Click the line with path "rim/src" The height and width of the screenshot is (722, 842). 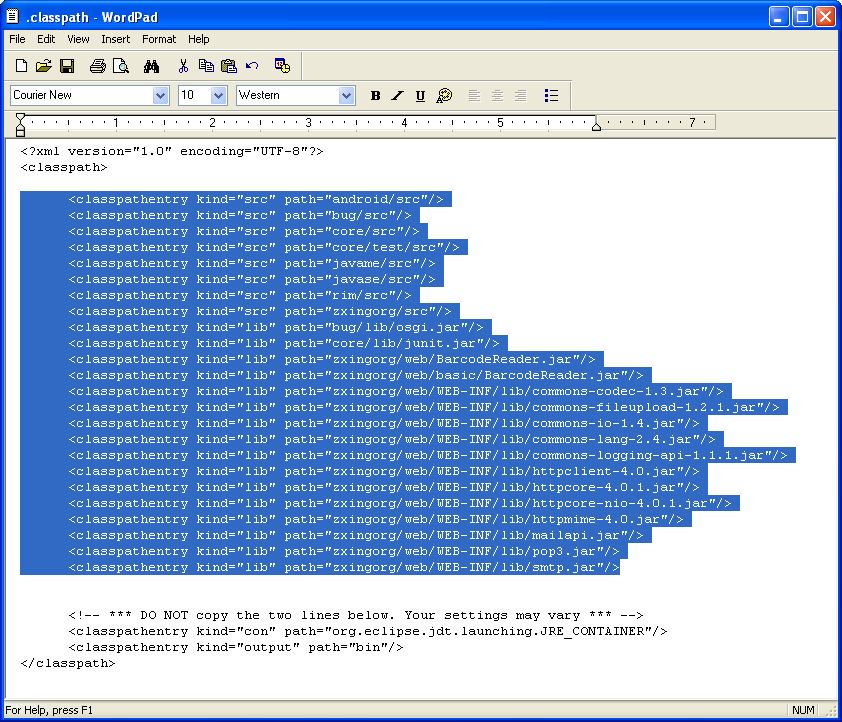pyautogui.click(x=240, y=295)
